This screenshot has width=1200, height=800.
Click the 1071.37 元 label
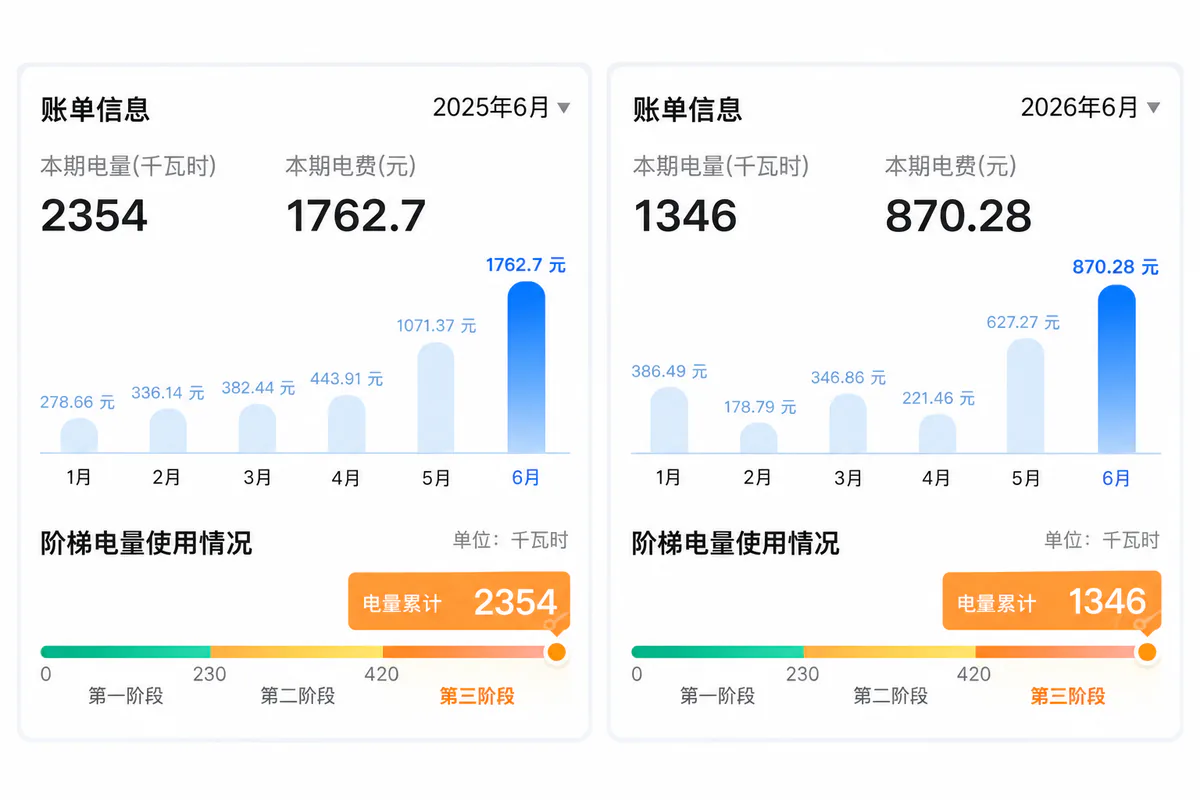click(435, 326)
